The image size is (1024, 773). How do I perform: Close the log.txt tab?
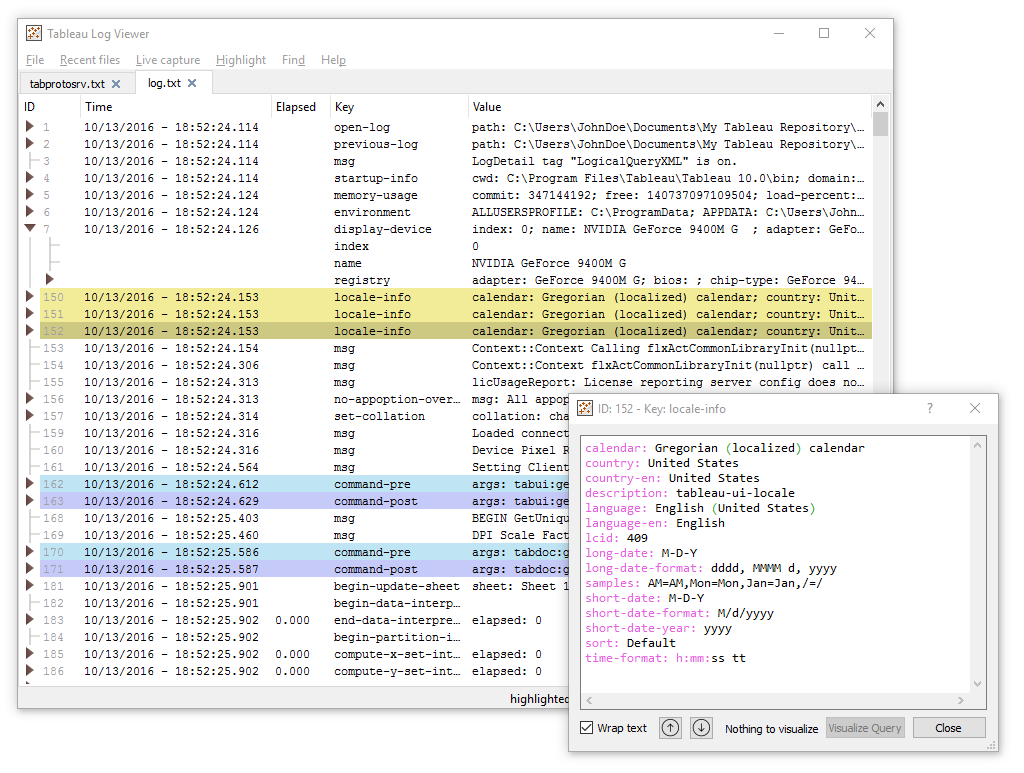tap(192, 83)
